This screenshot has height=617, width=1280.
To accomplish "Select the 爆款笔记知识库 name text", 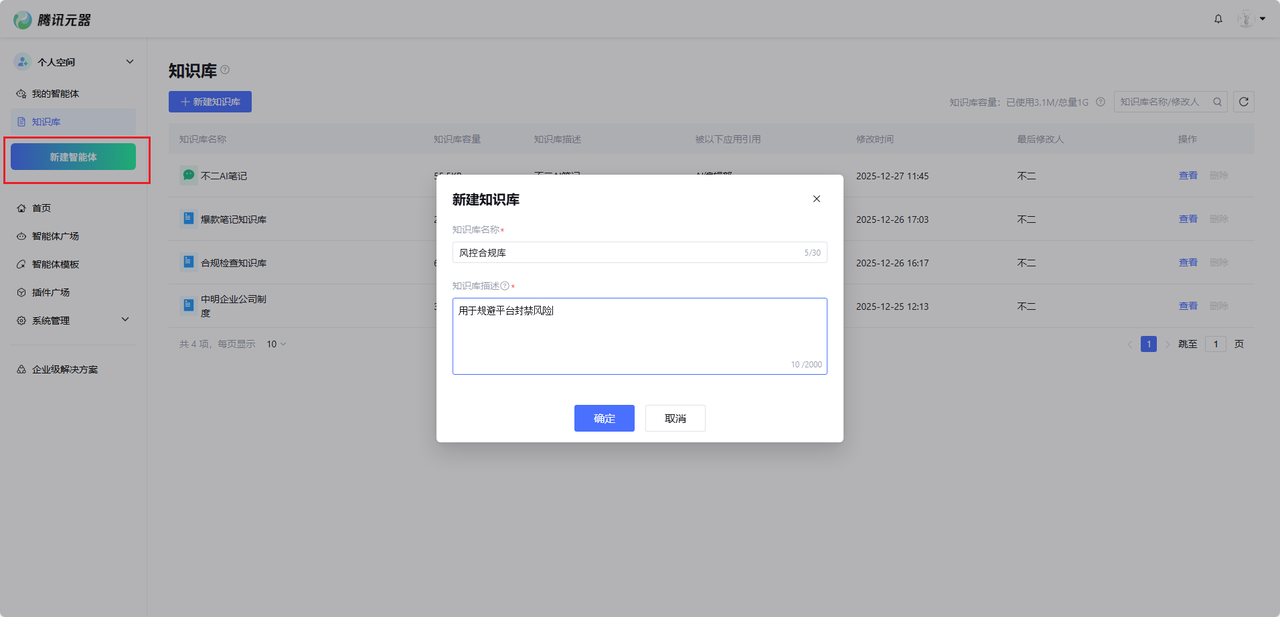I will click(x=234, y=219).
